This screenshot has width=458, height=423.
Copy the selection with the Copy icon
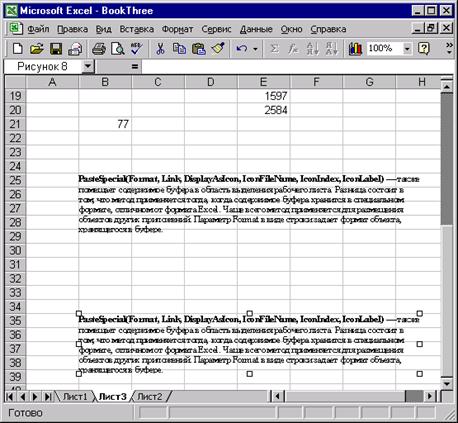(x=179, y=49)
